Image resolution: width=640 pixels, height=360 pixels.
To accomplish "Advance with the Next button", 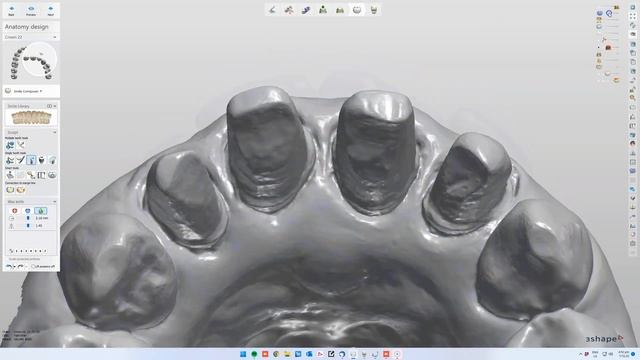I will 51,11.
